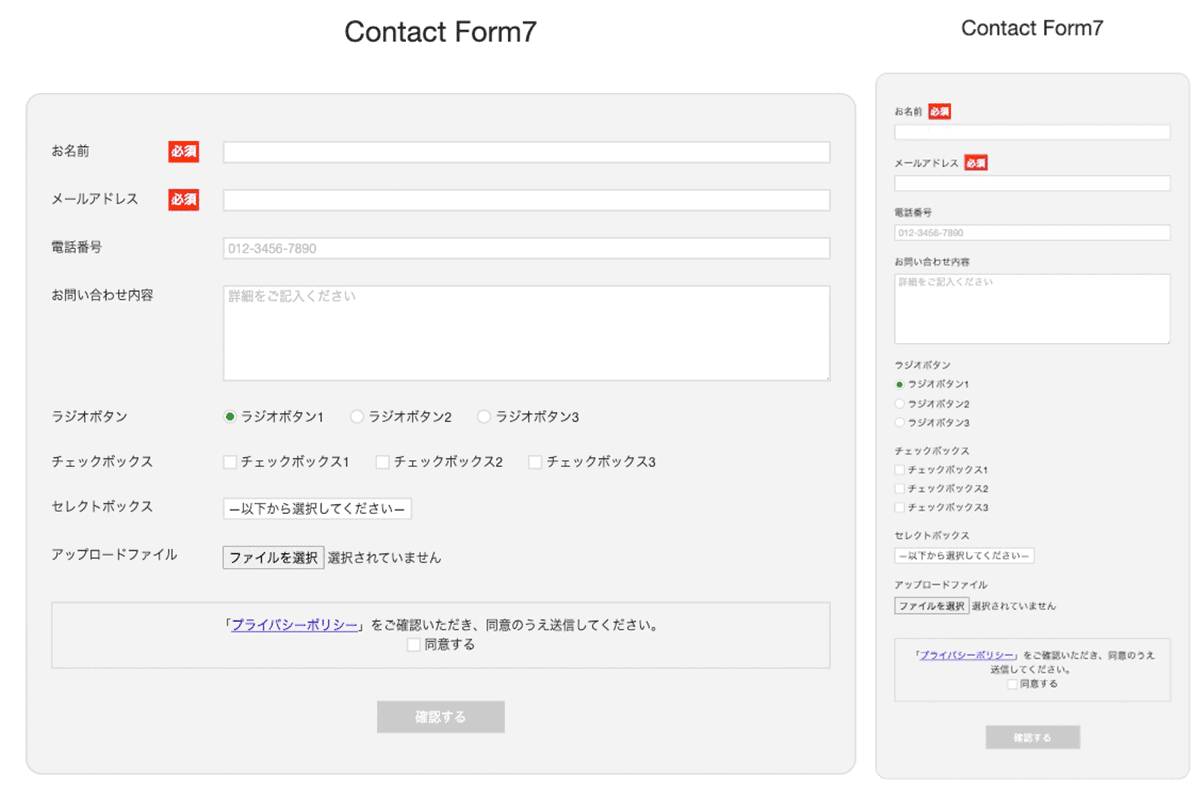Open プライバシーポリシー link in the wide form

coord(294,625)
